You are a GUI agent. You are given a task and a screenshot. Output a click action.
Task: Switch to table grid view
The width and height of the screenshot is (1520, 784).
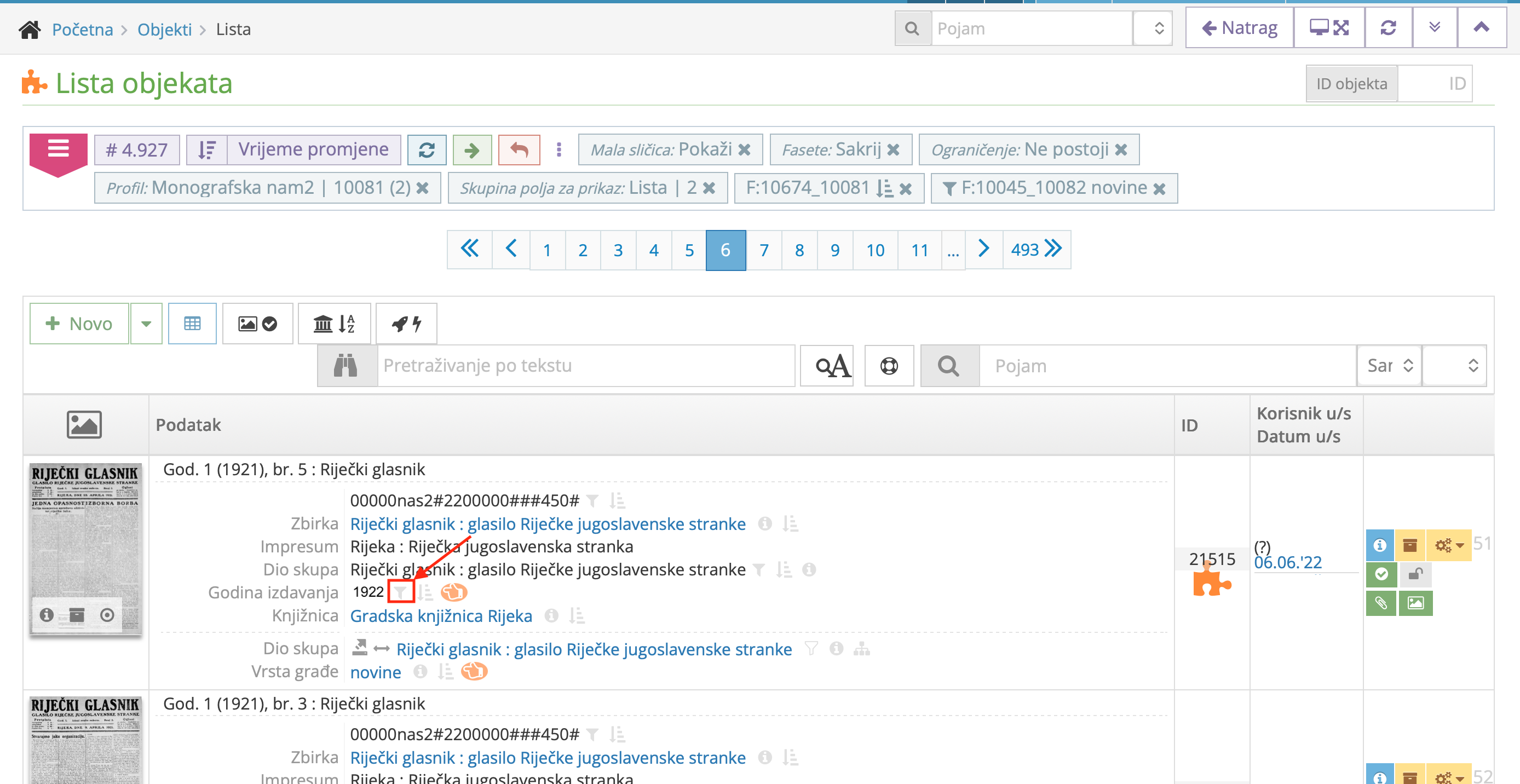pos(192,323)
